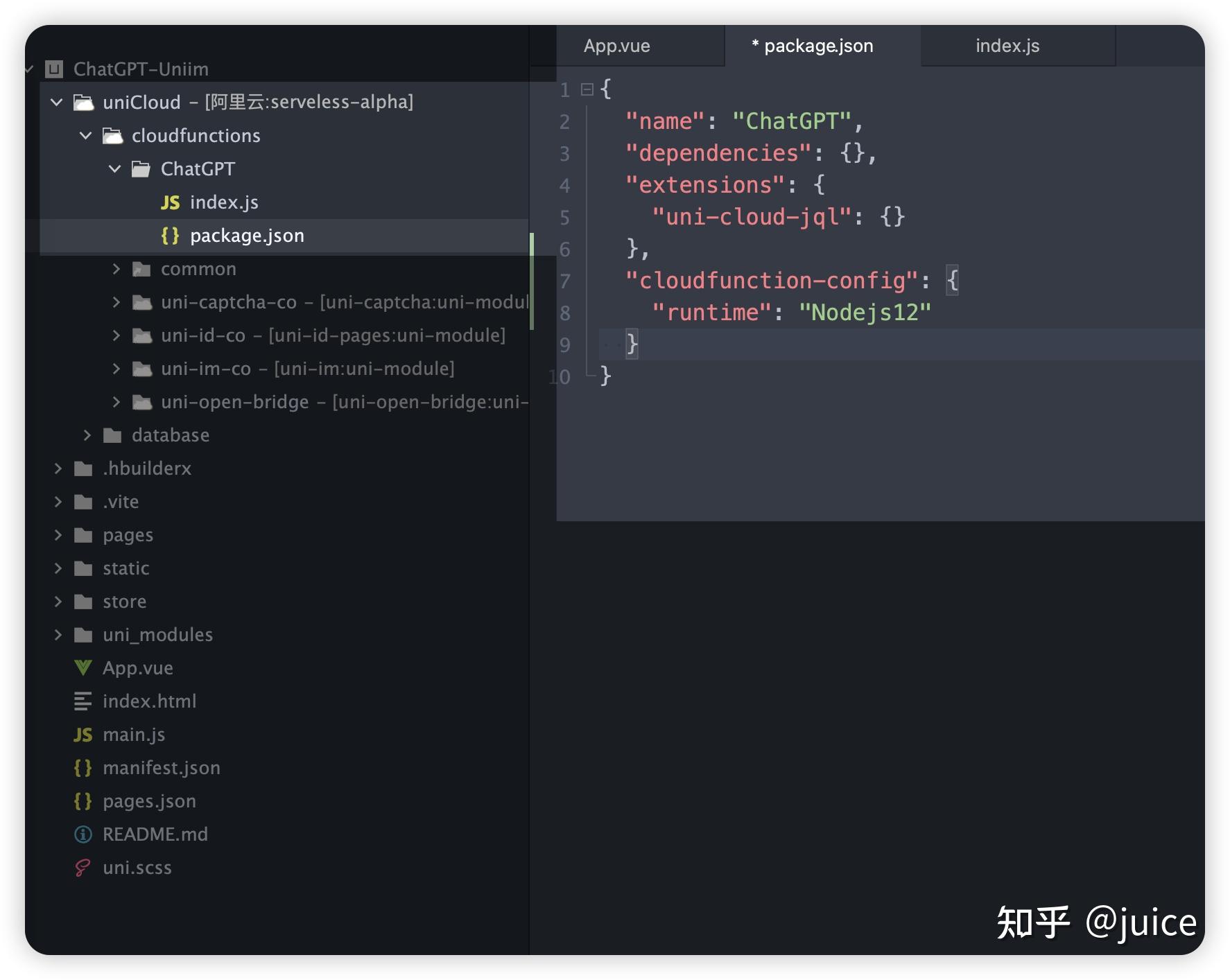1230x980 pixels.
Task: Expand the database folder
Action: pyautogui.click(x=87, y=435)
